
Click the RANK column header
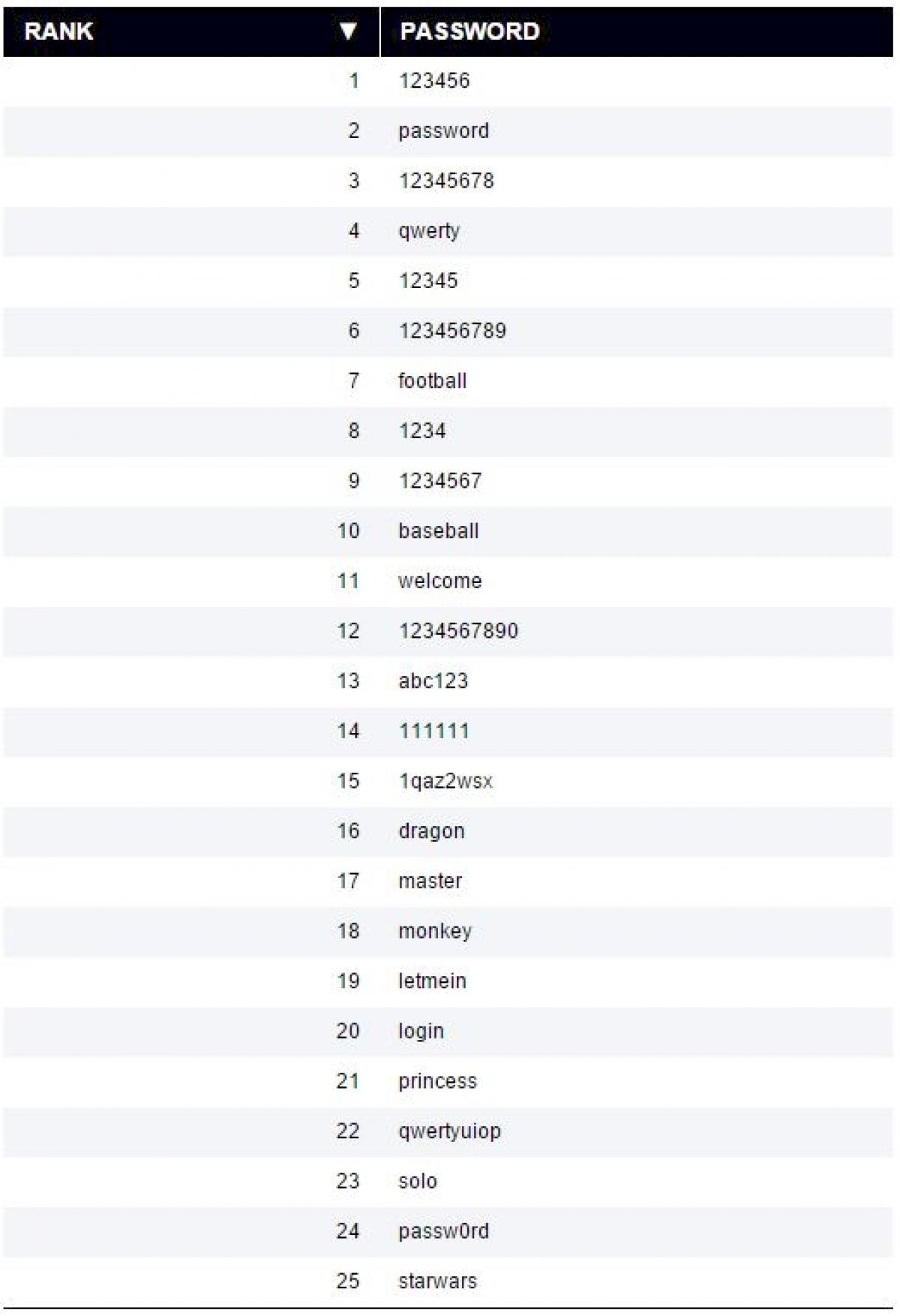point(58,31)
